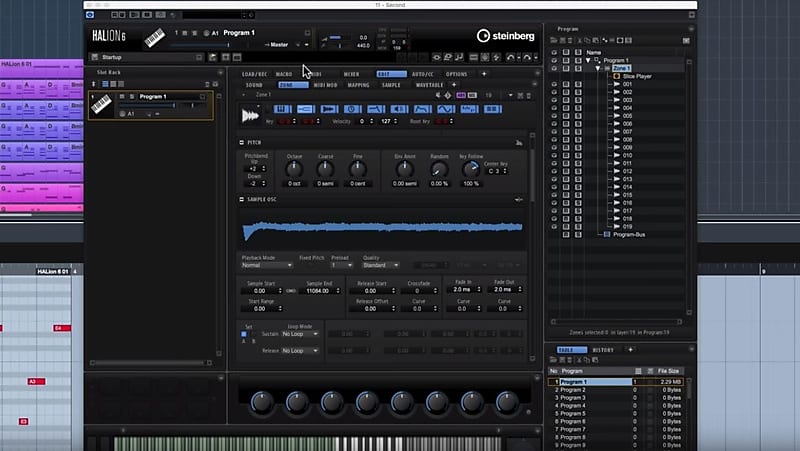Click the waveform zone icon
The width and height of the screenshot is (800, 451).
[x=251, y=115]
